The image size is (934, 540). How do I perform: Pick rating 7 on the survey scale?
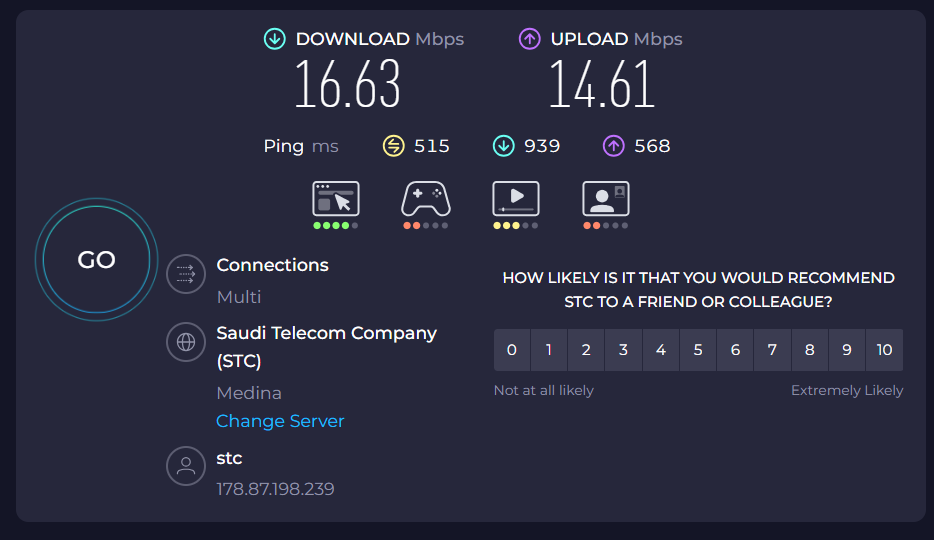[x=772, y=350]
